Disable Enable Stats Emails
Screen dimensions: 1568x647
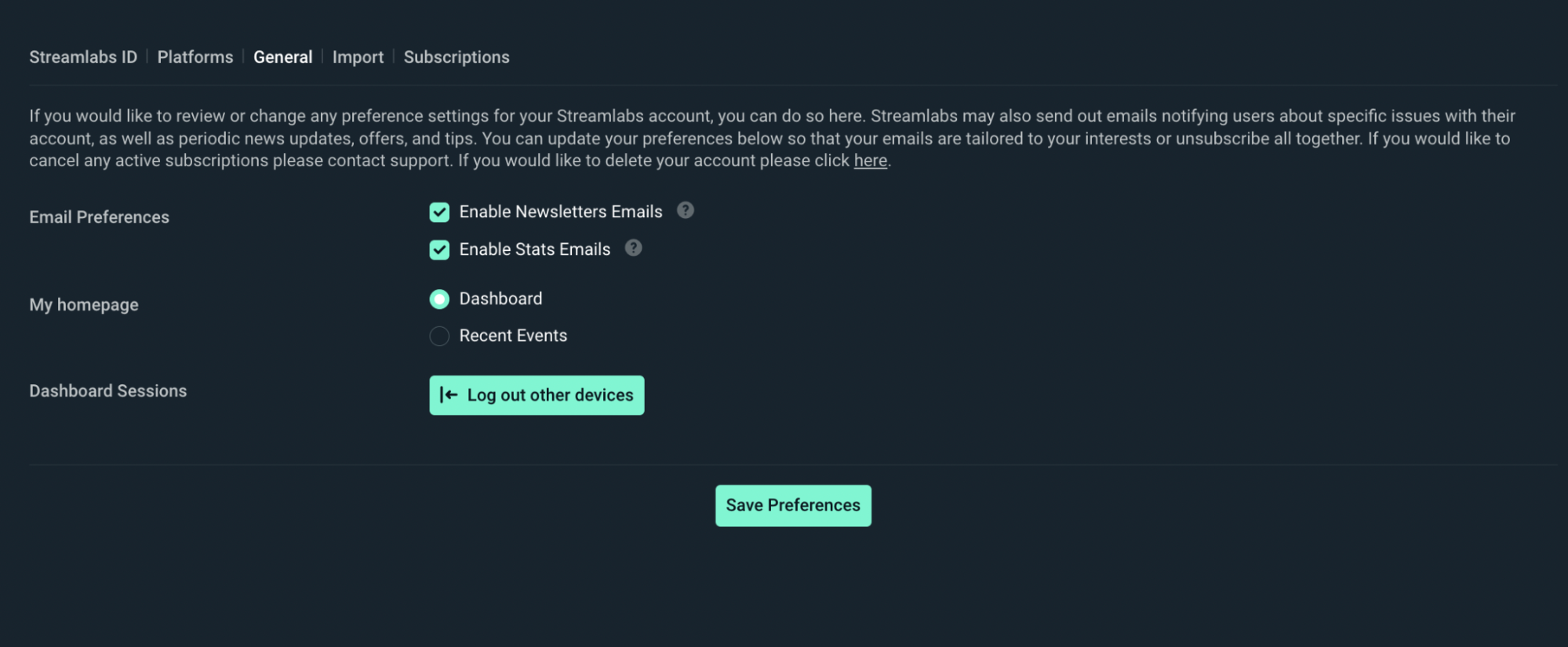click(x=439, y=249)
